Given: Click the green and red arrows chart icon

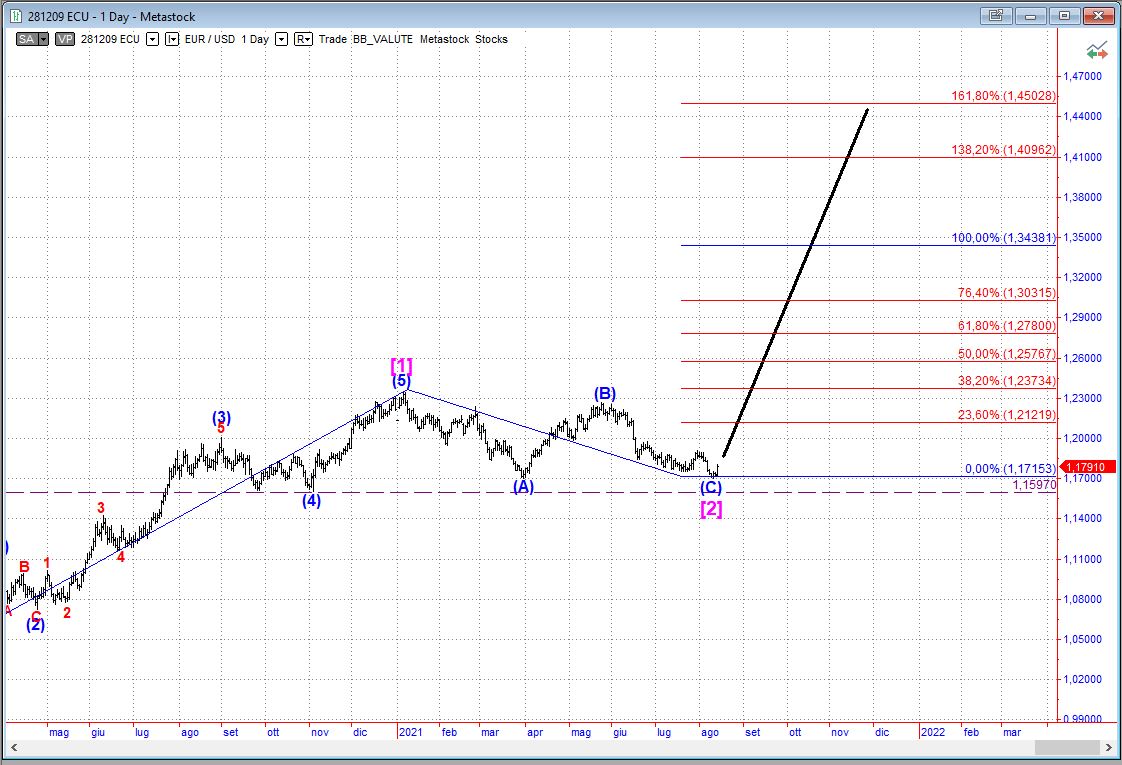Looking at the screenshot, I should tap(1096, 52).
